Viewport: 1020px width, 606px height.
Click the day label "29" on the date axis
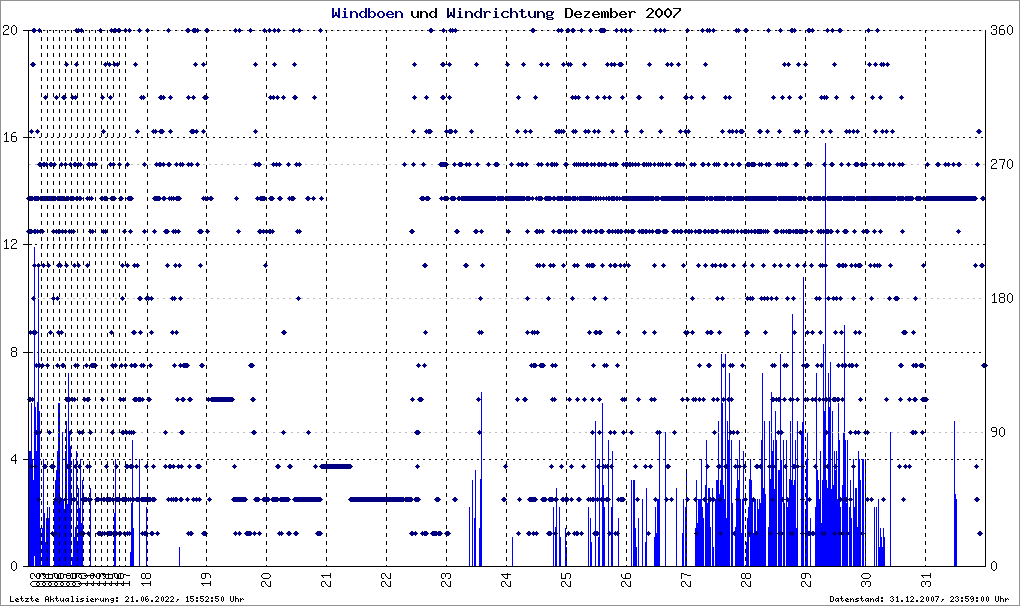click(805, 579)
